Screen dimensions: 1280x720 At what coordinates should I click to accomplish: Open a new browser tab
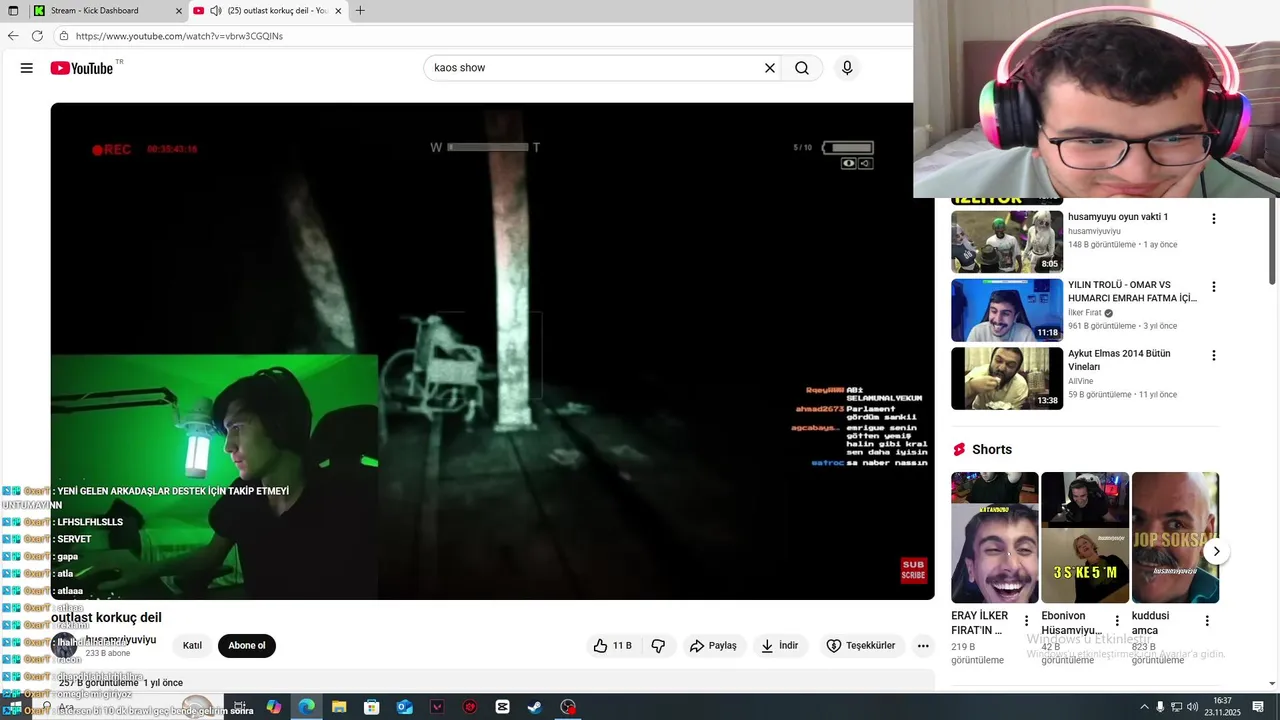click(360, 11)
